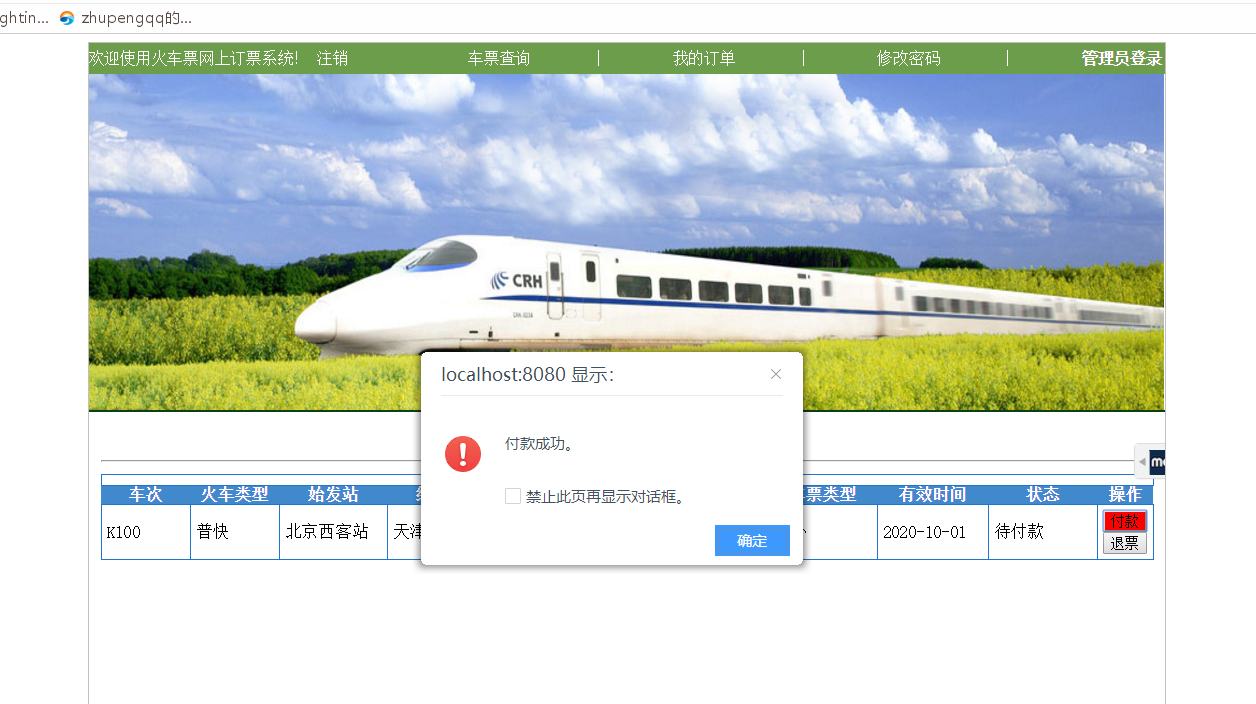The height and width of the screenshot is (704, 1256).
Task: Click the red exclamation alert icon
Action: [x=463, y=454]
